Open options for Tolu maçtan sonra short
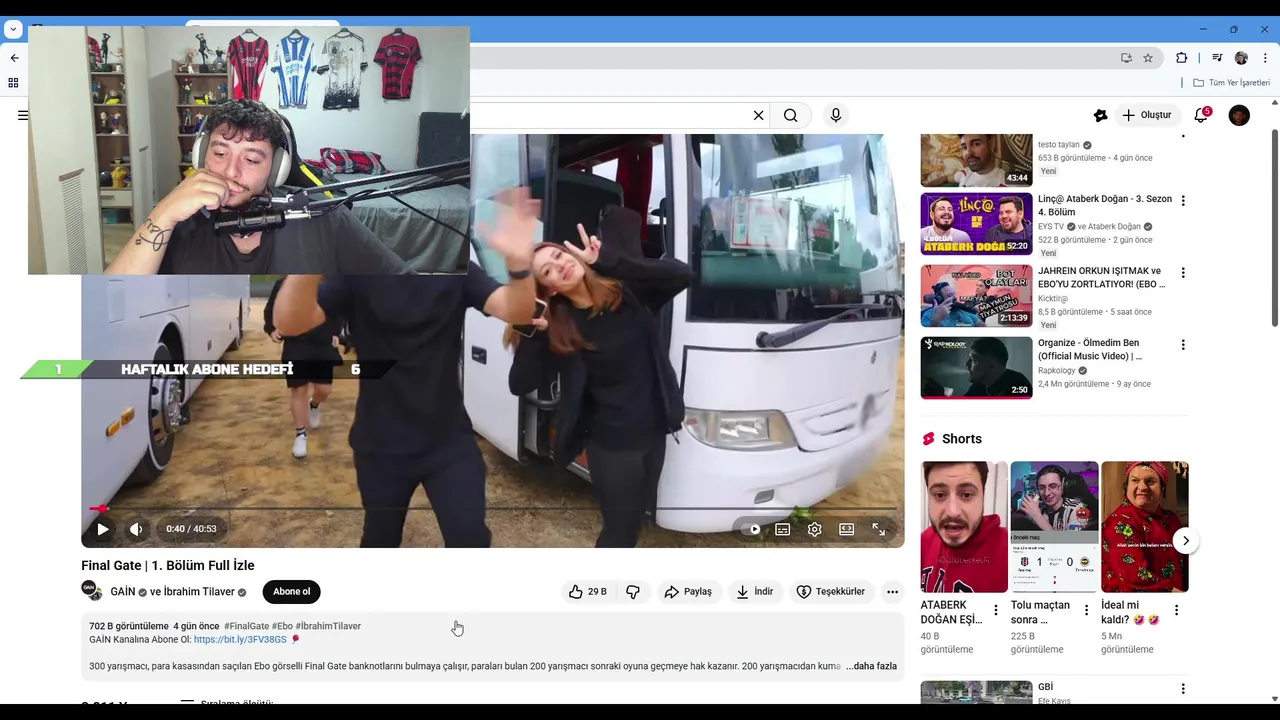 pyautogui.click(x=1086, y=610)
